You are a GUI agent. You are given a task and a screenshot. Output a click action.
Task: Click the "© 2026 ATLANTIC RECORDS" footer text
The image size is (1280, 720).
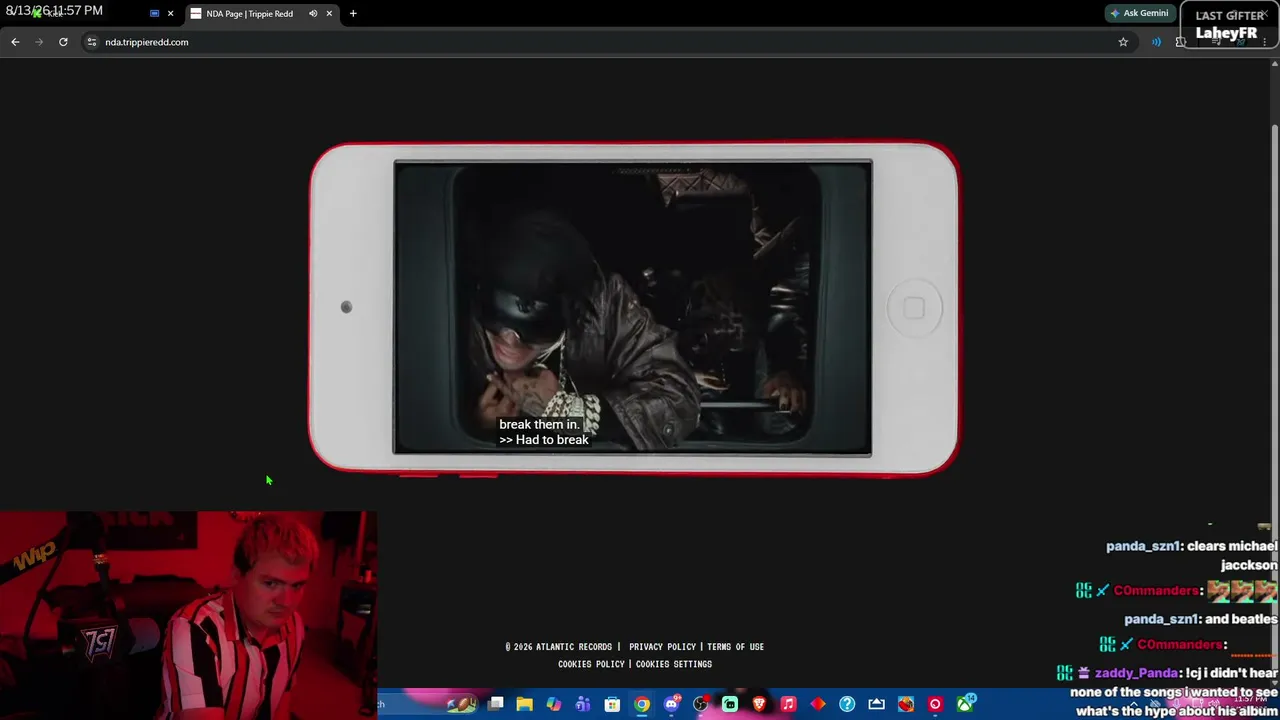559,647
